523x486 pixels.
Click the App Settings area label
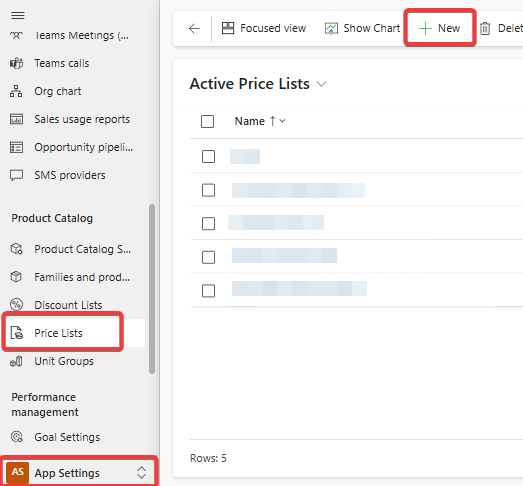(x=67, y=473)
